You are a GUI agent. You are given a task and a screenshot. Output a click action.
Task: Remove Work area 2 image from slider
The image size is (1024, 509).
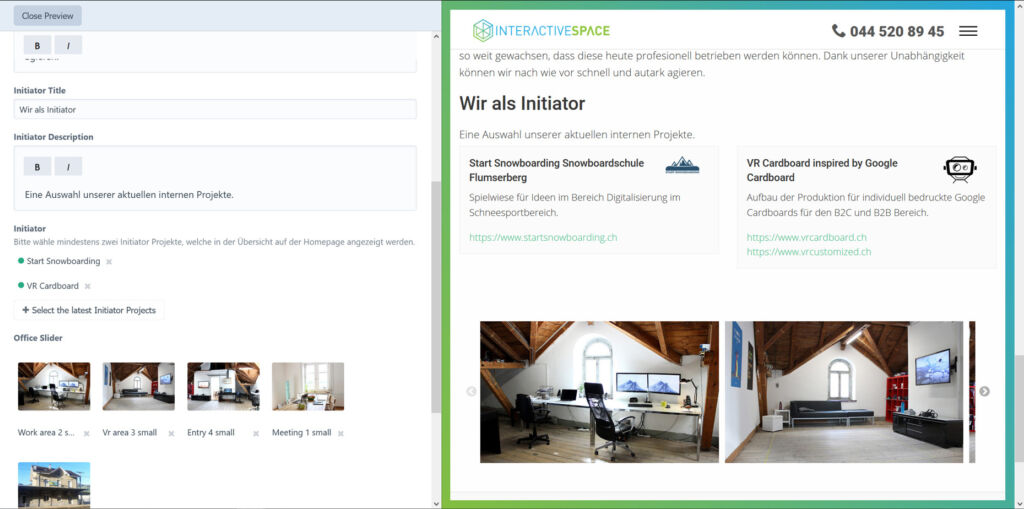point(86,433)
